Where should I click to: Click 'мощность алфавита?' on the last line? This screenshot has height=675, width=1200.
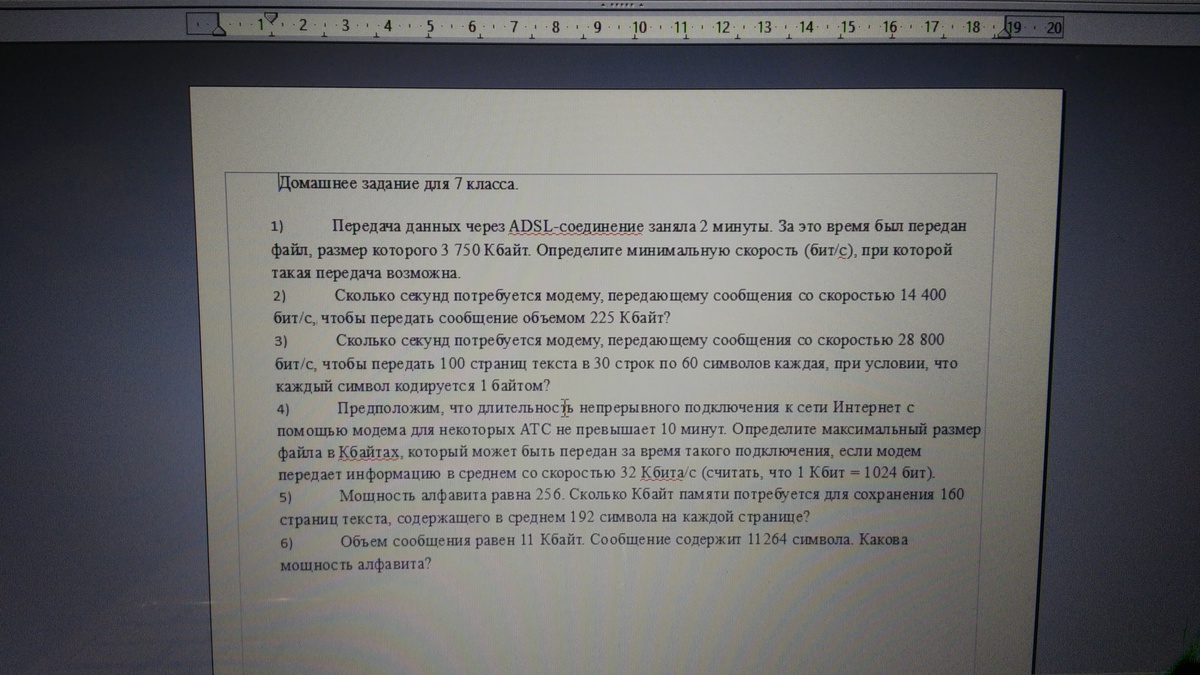tap(355, 563)
